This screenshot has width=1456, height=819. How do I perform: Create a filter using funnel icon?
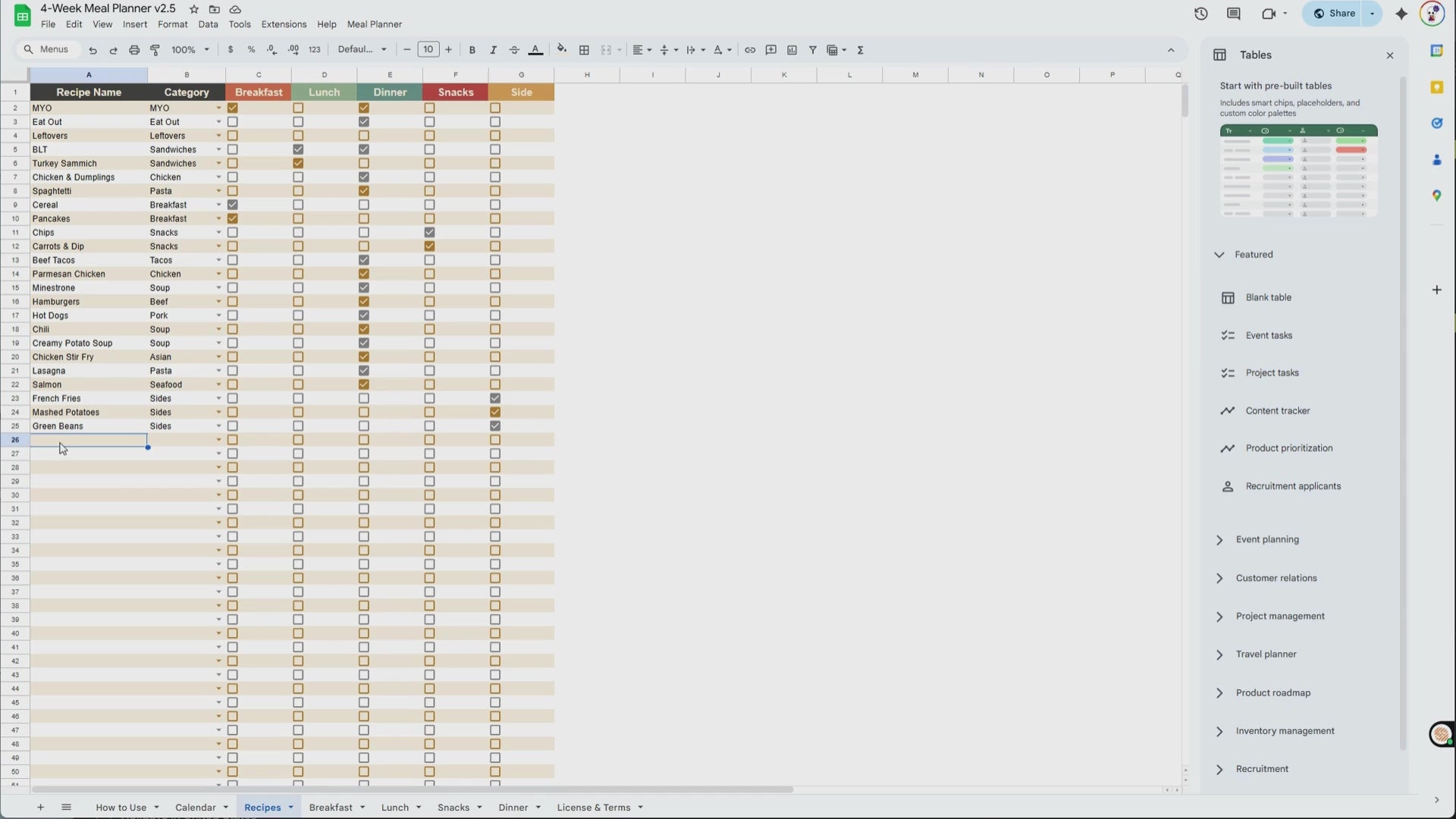(812, 50)
